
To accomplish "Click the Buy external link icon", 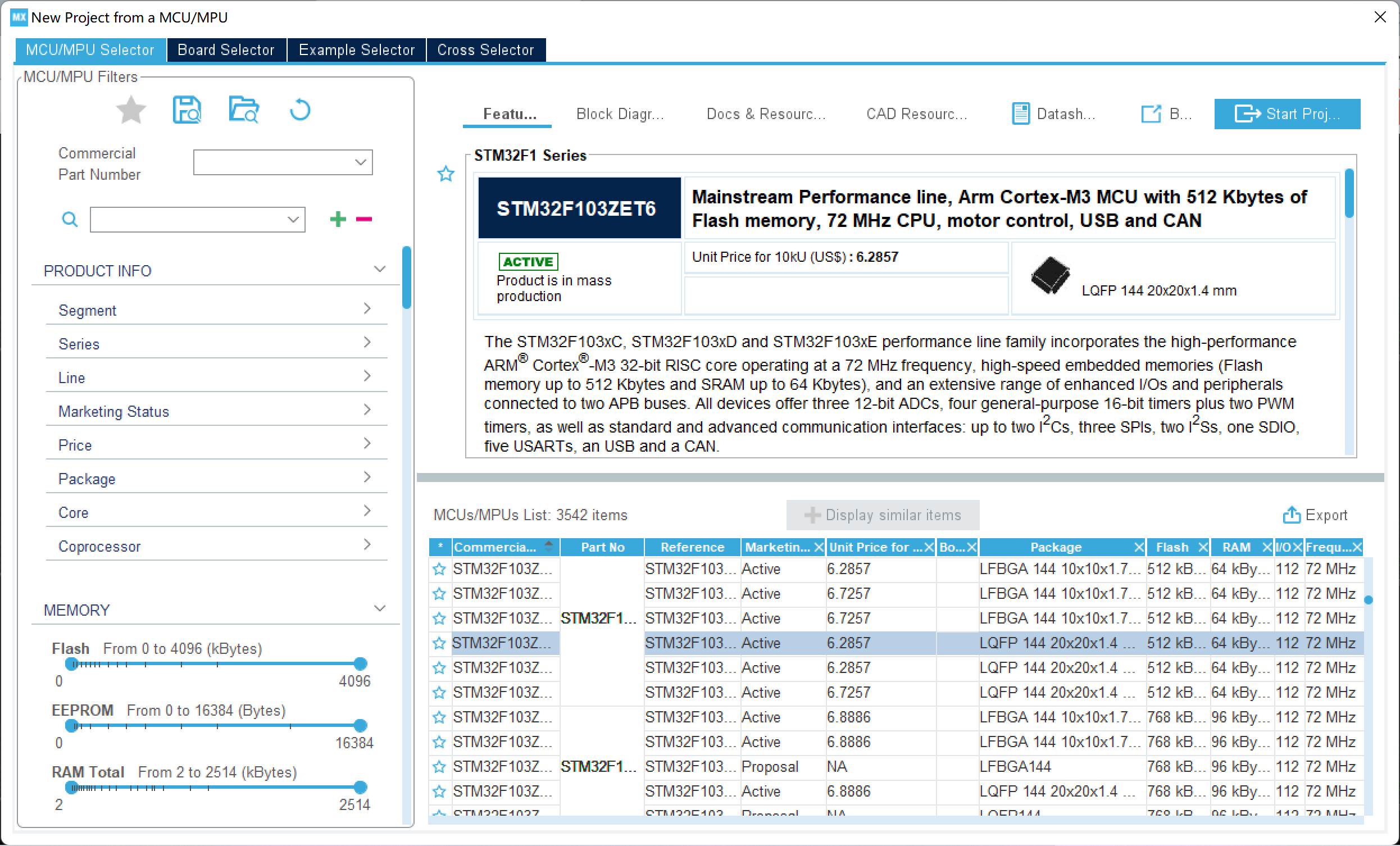I will pos(1151,113).
